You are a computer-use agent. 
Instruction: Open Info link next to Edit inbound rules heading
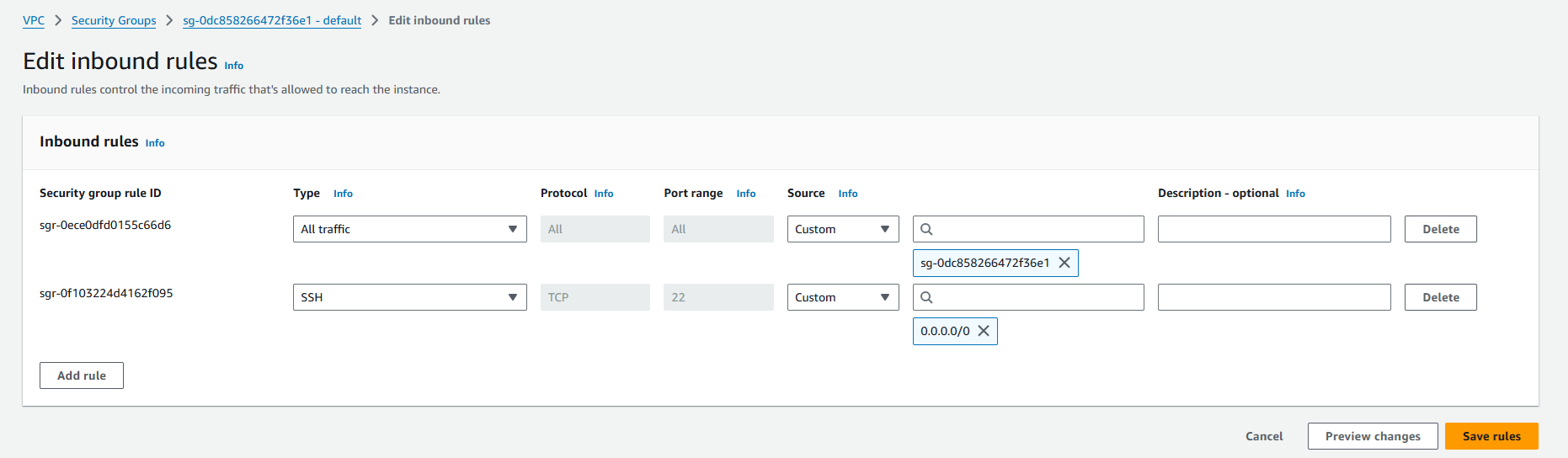[234, 66]
